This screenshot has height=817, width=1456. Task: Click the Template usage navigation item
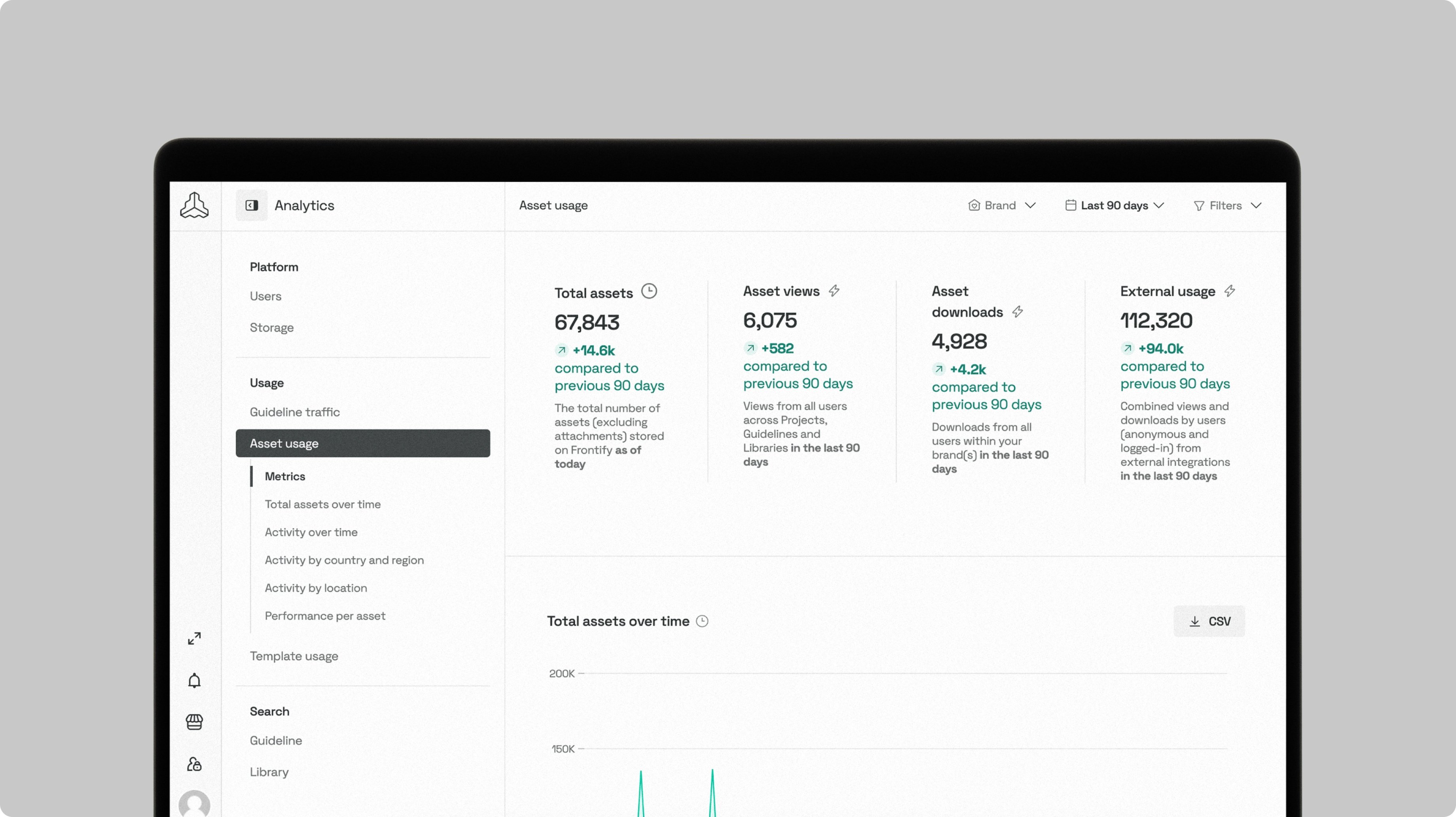coord(294,655)
